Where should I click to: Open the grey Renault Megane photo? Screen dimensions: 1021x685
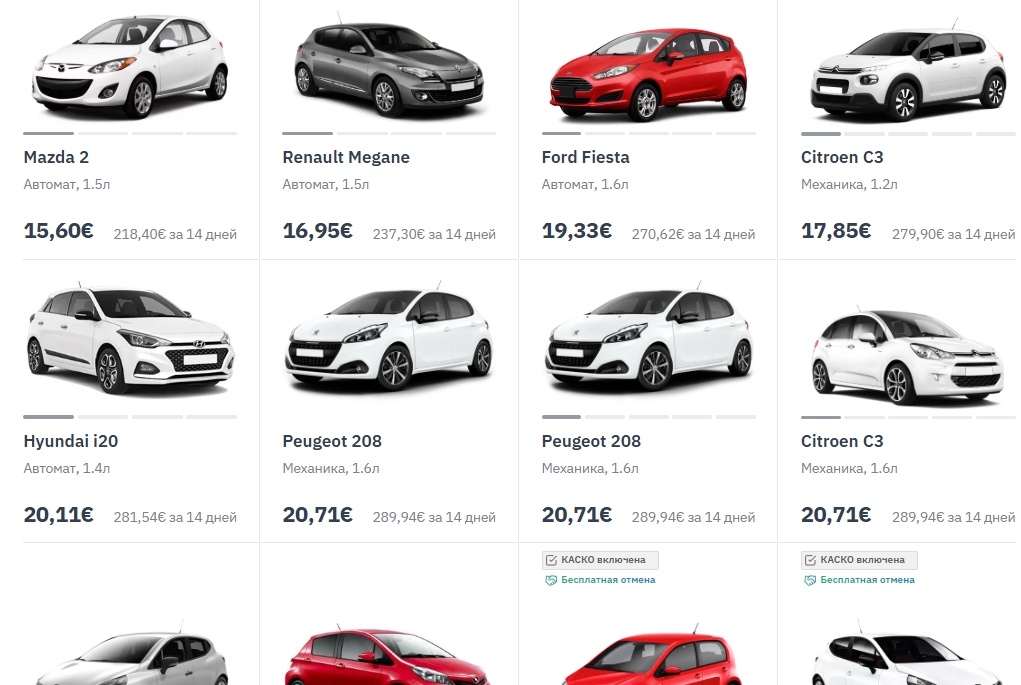(x=389, y=69)
